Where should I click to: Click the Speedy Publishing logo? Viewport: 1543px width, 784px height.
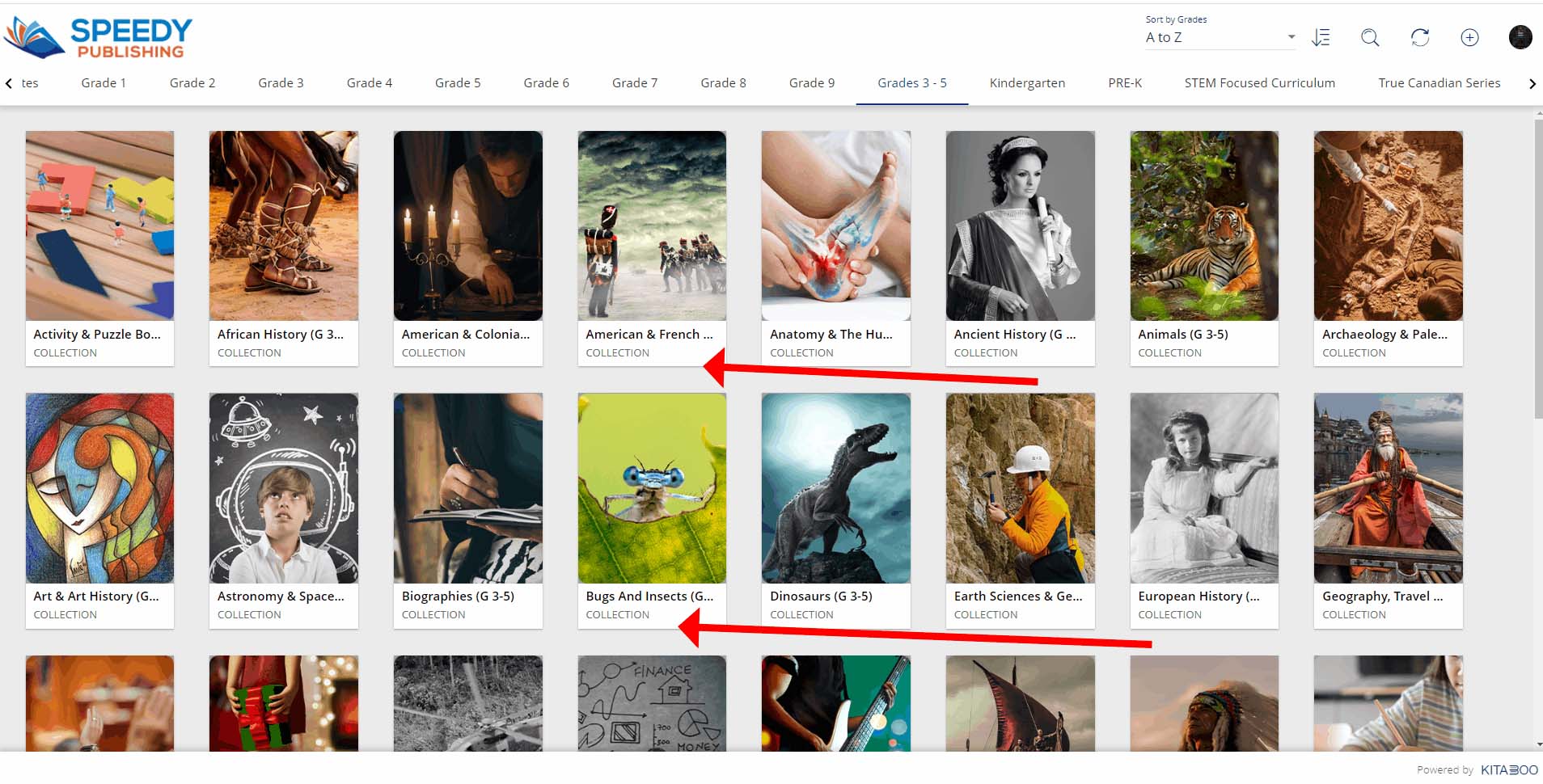tap(99, 38)
